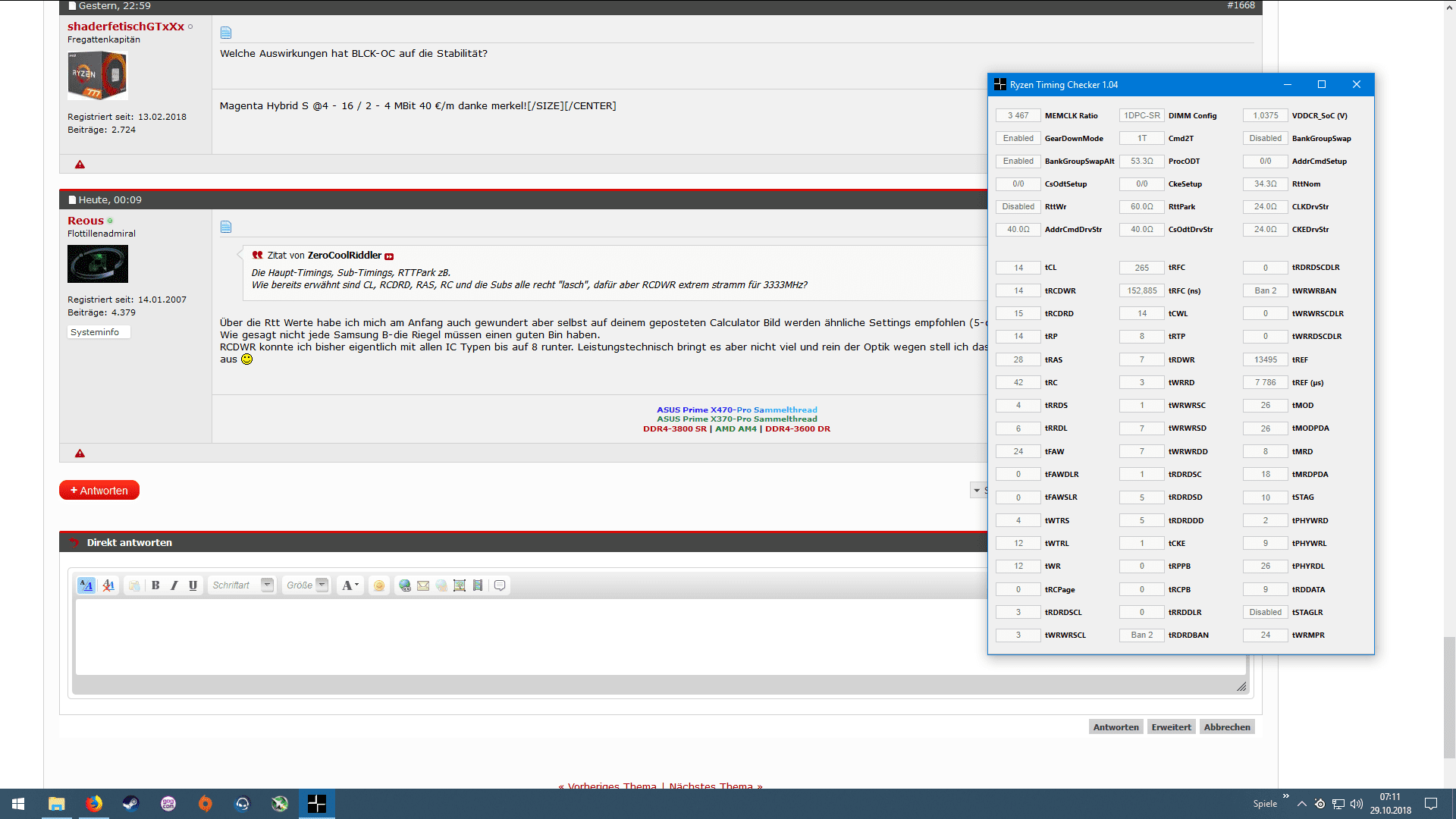Open Firefox from the taskbar
1456x819 pixels.
point(94,804)
